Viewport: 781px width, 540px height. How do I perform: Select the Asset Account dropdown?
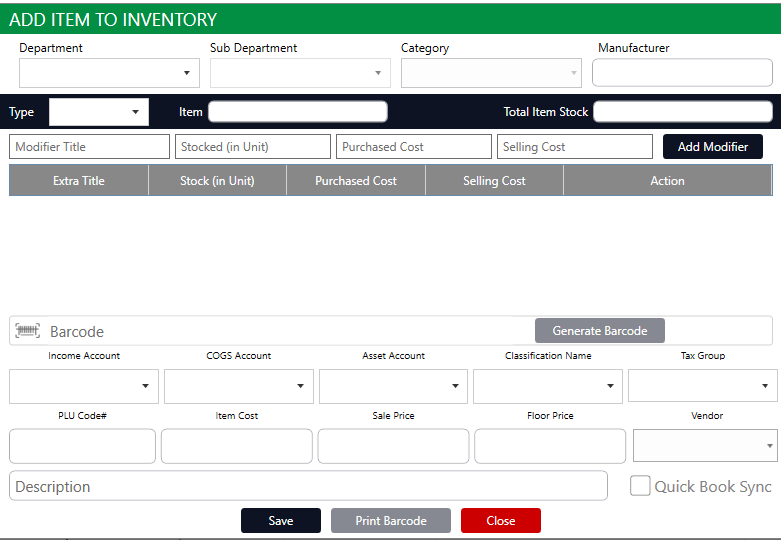tap(393, 386)
